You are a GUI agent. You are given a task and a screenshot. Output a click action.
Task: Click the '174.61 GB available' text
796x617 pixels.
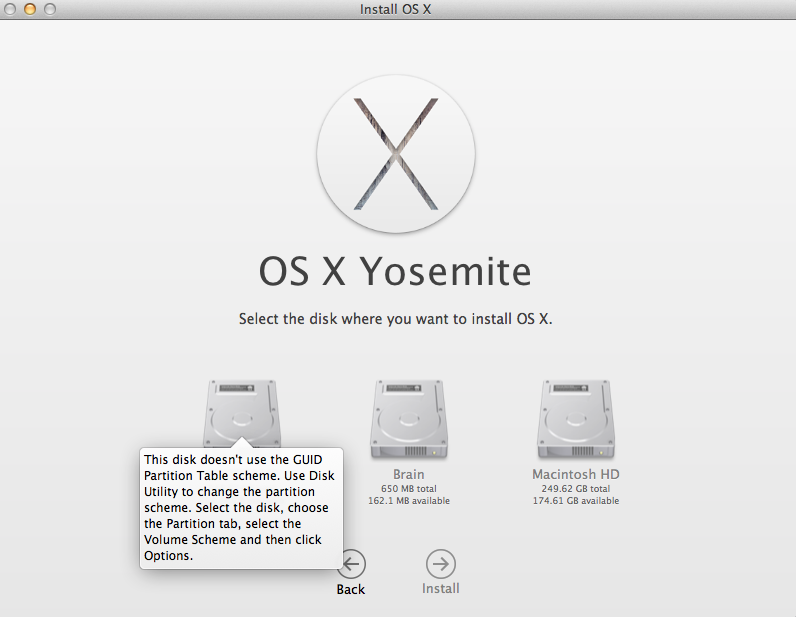[x=576, y=501]
